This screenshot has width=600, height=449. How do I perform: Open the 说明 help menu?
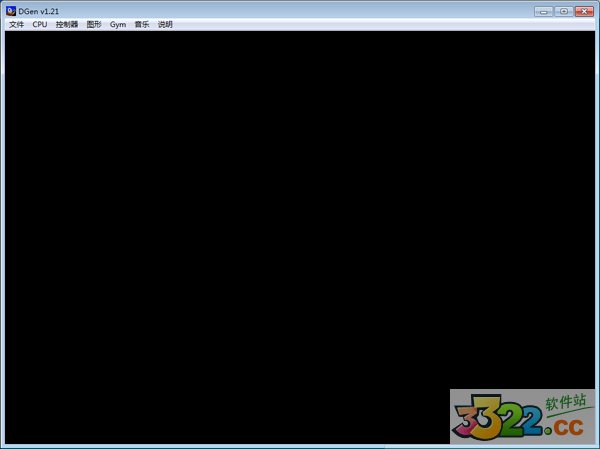click(x=165, y=24)
